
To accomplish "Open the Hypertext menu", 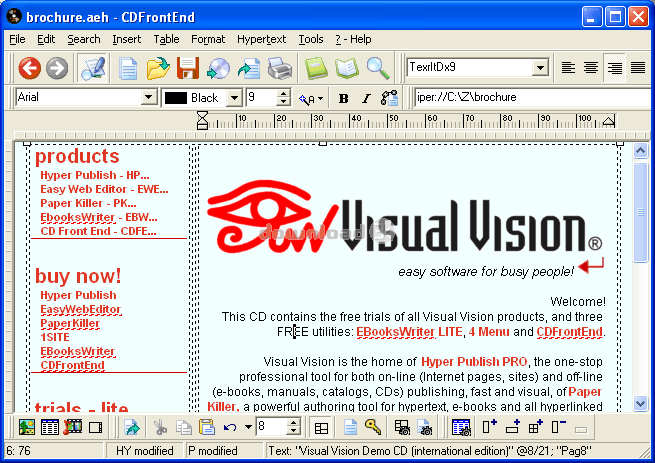I will tap(261, 39).
